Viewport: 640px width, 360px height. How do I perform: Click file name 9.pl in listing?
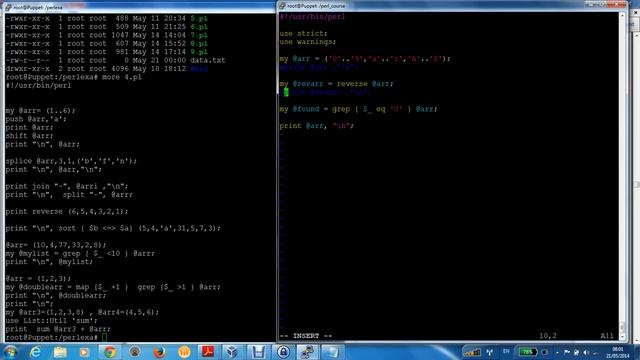(x=199, y=52)
